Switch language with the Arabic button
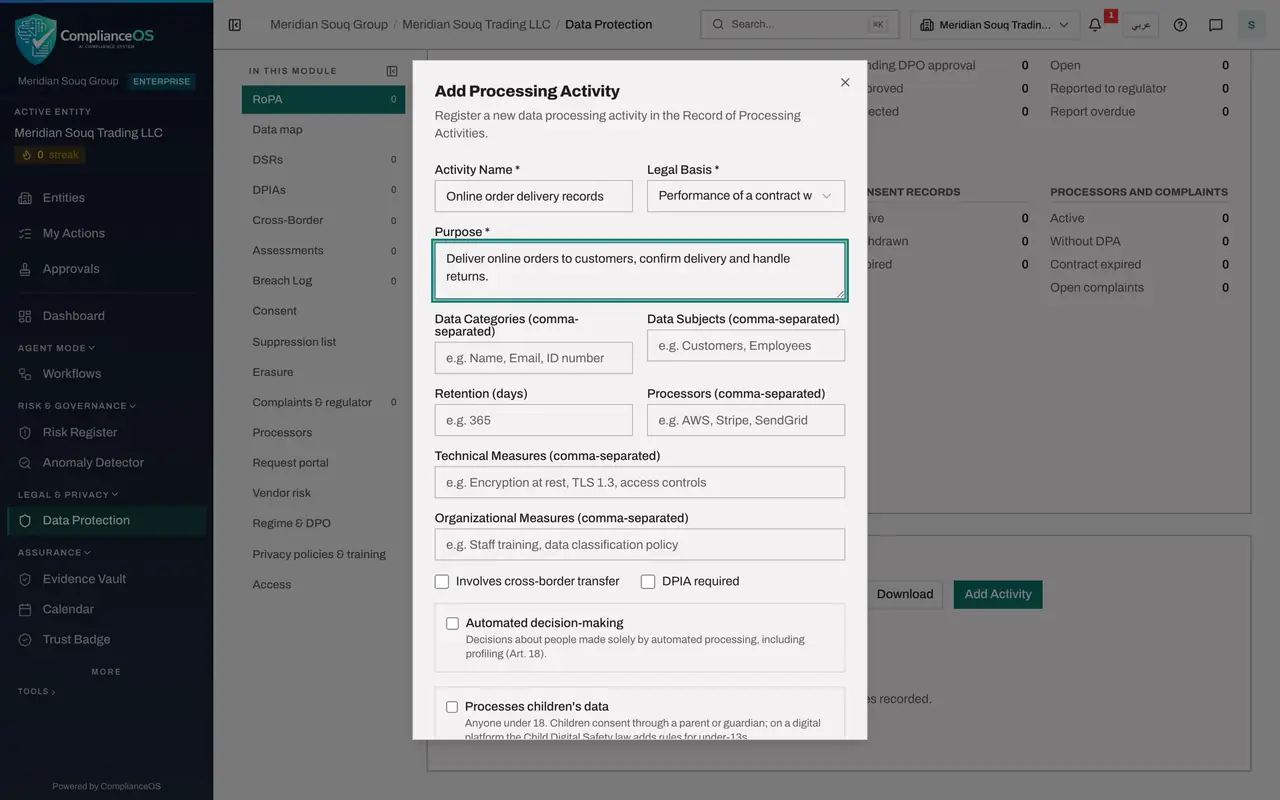 click(x=1141, y=25)
